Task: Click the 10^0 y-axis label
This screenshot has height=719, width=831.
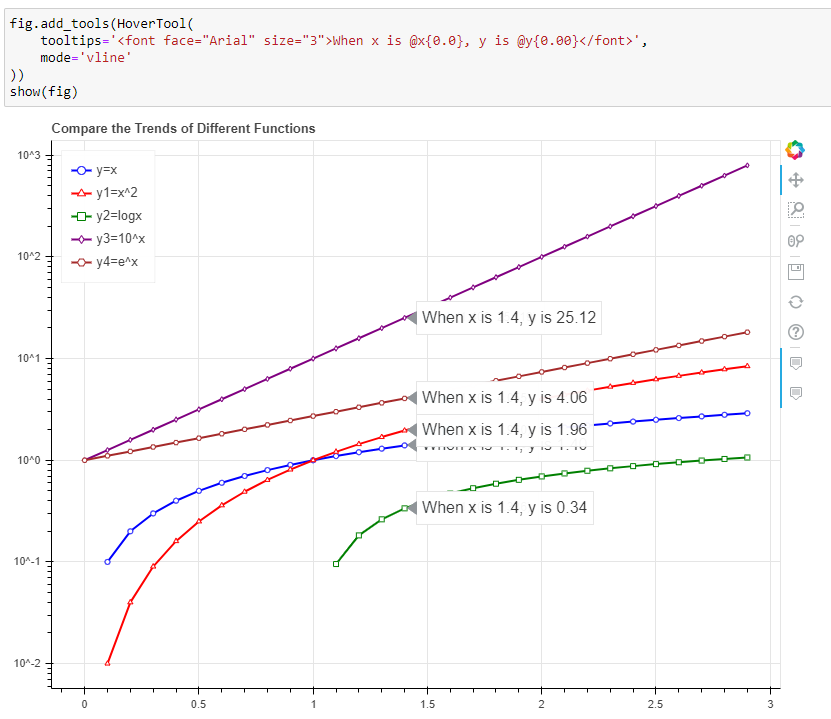Action: click(29, 460)
